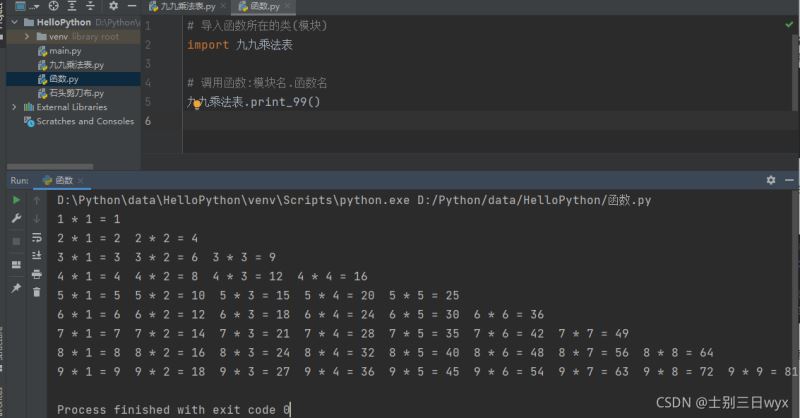Viewport: 800px width, 418px height.
Task: Open 九九乘法表.py in project tree
Action: click(x=71, y=65)
